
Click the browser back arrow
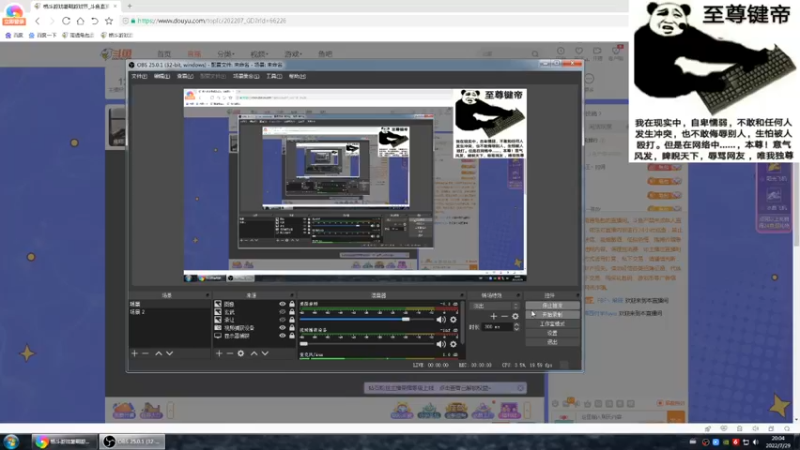tap(37, 21)
